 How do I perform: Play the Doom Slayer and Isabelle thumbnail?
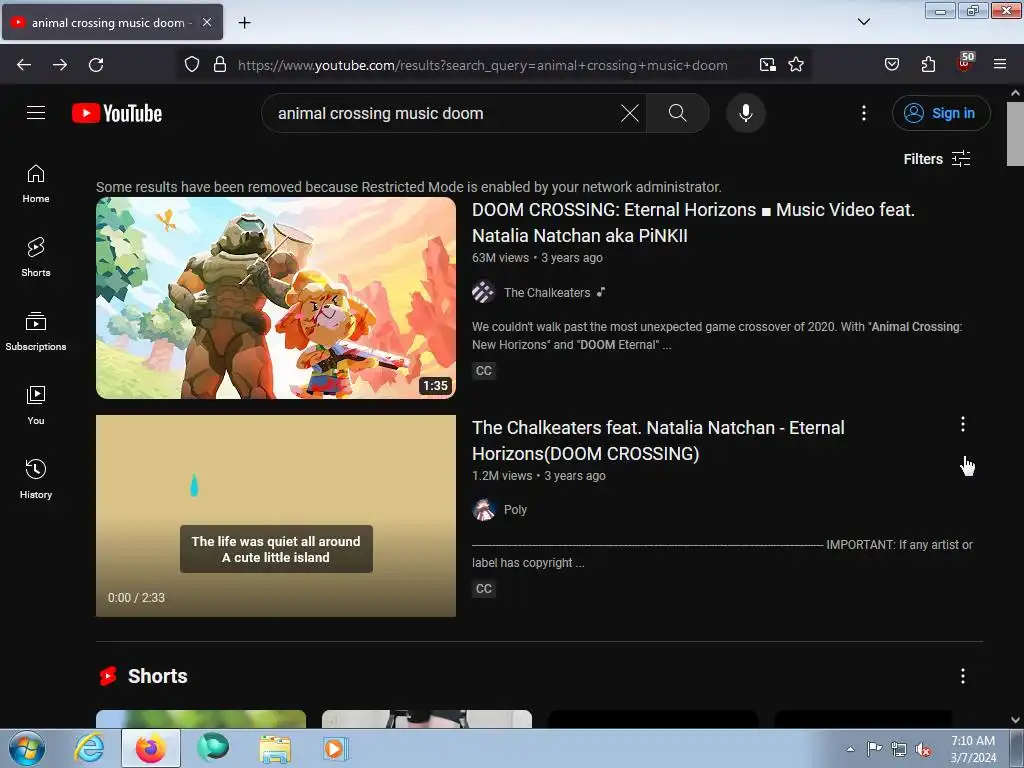[276, 298]
